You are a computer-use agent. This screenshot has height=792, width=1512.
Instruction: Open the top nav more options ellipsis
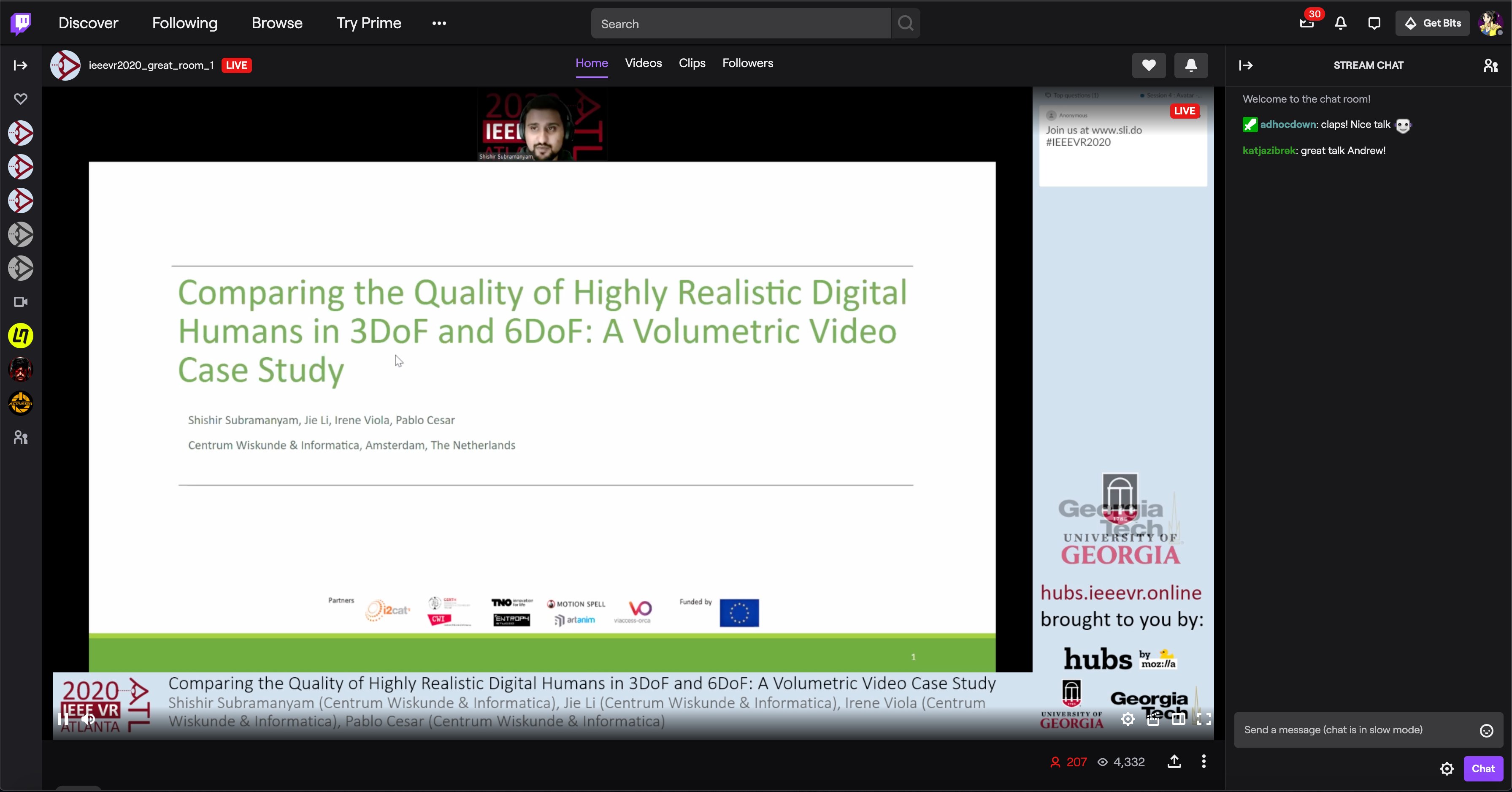(x=439, y=24)
